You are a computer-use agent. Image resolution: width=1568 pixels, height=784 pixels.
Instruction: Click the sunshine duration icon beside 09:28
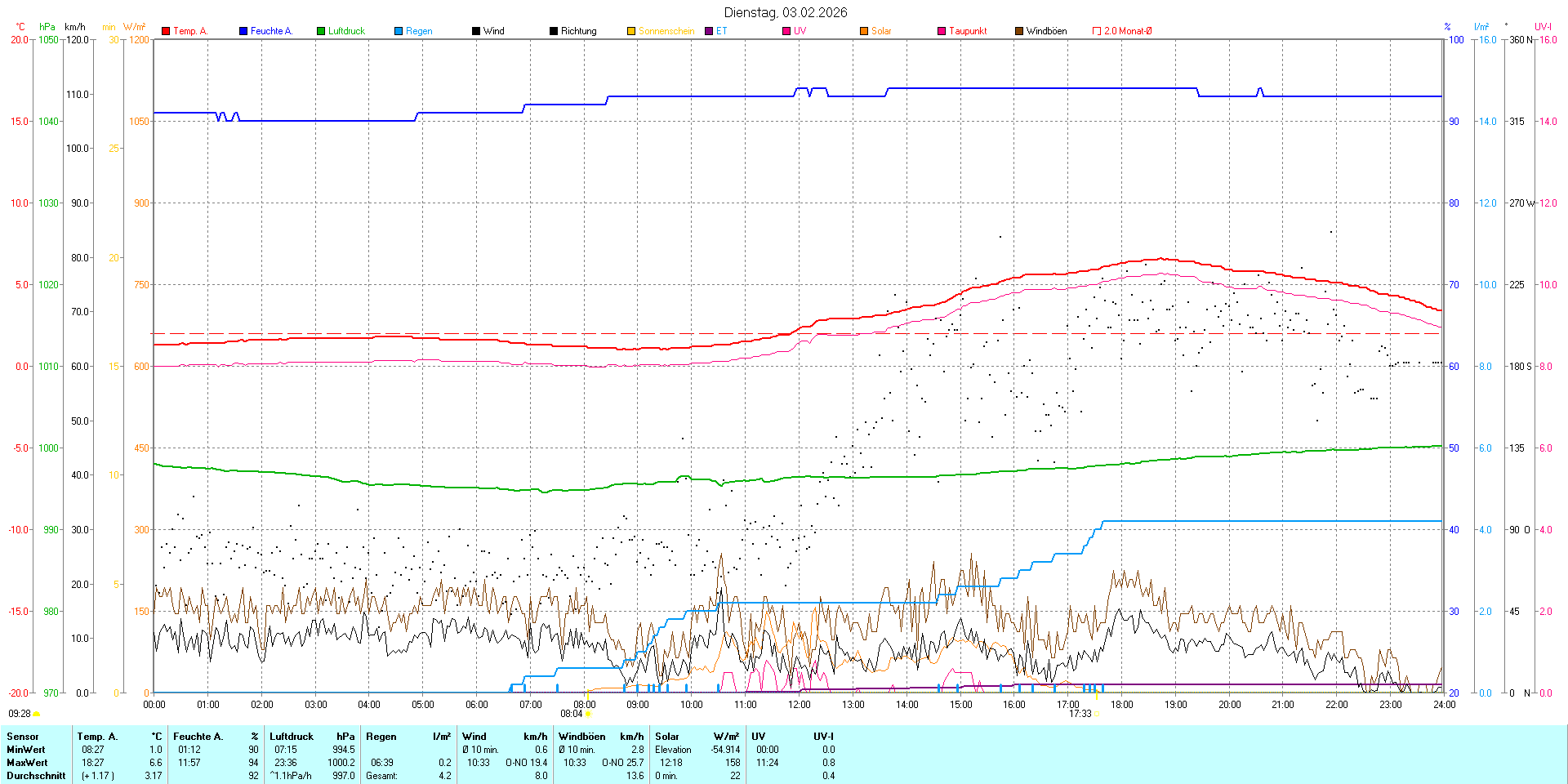37,714
